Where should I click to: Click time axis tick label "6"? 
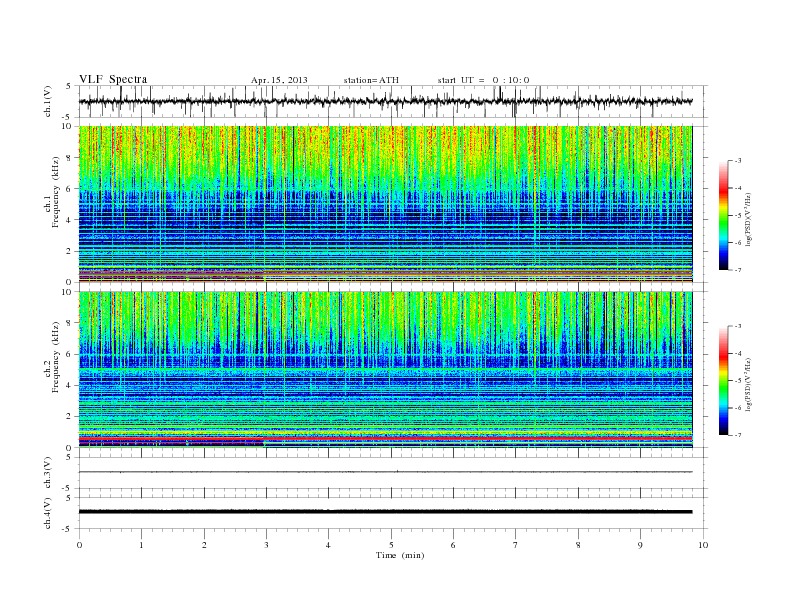coord(453,545)
